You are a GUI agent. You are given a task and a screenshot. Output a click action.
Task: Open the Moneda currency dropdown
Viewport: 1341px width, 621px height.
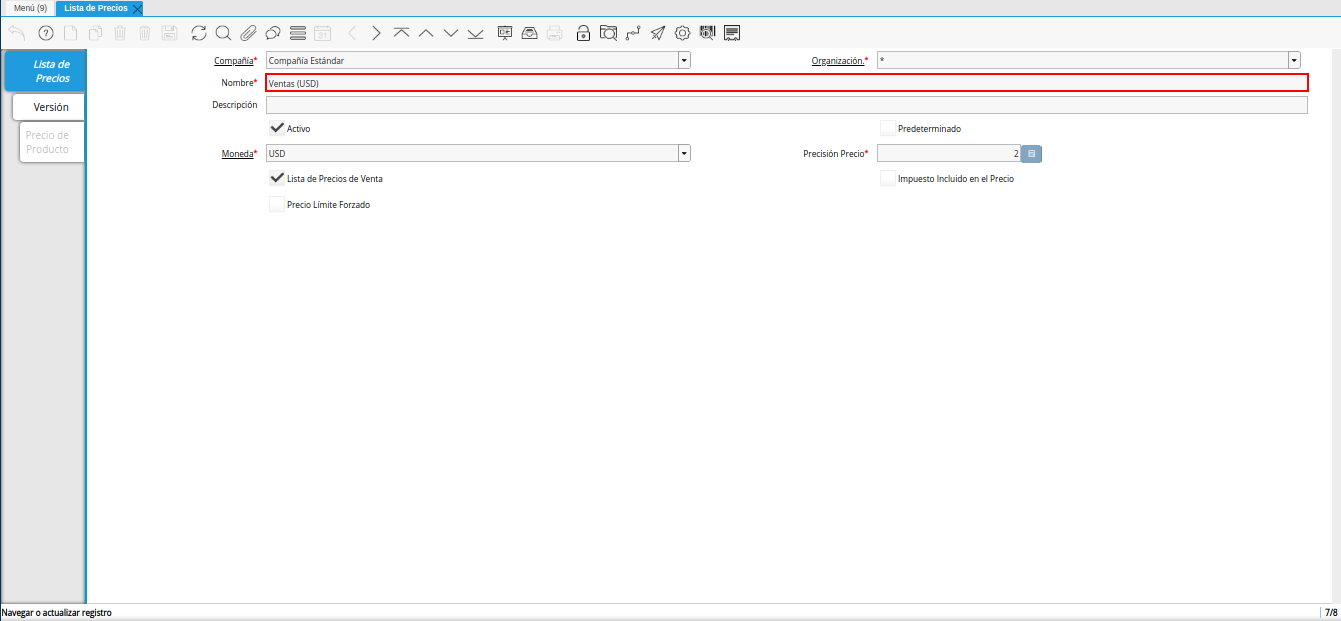click(x=684, y=154)
